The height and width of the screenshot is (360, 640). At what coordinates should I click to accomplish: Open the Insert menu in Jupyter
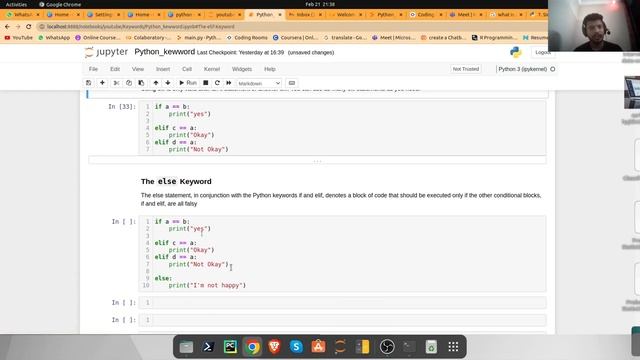[x=162, y=69]
